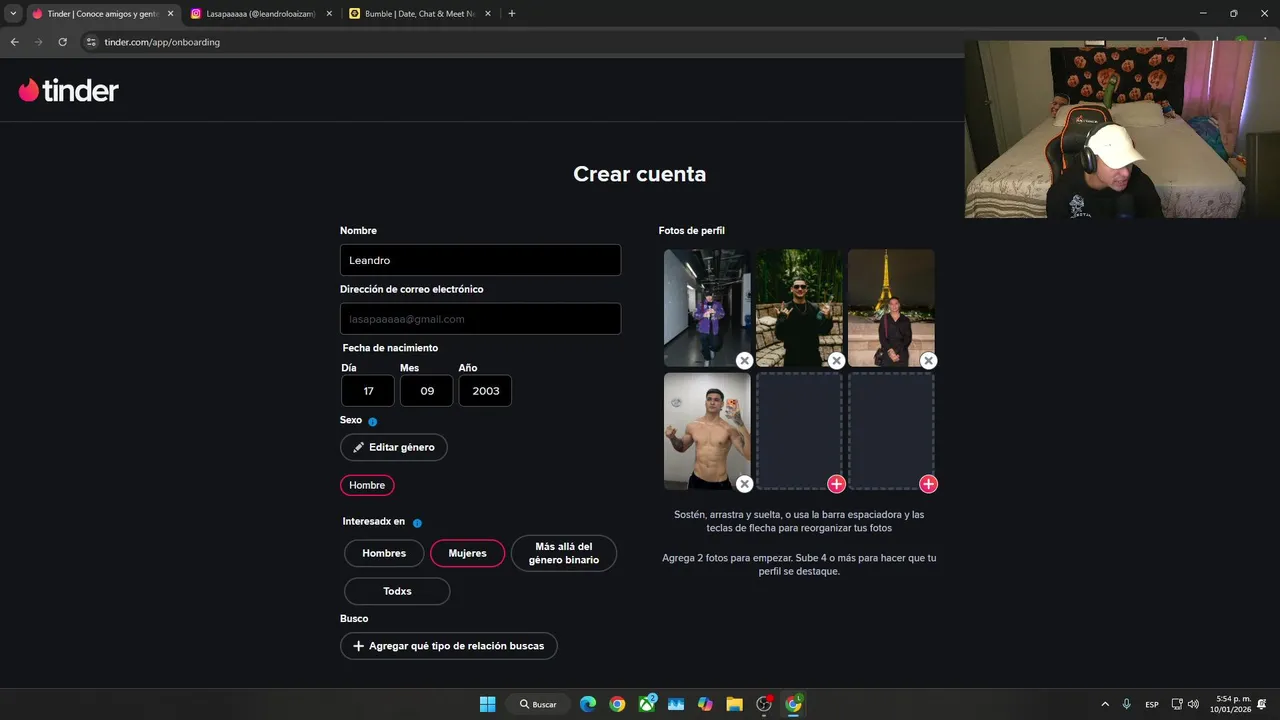The image size is (1280, 720).
Task: Open the Xbox app in the taskbar
Action: (x=647, y=704)
